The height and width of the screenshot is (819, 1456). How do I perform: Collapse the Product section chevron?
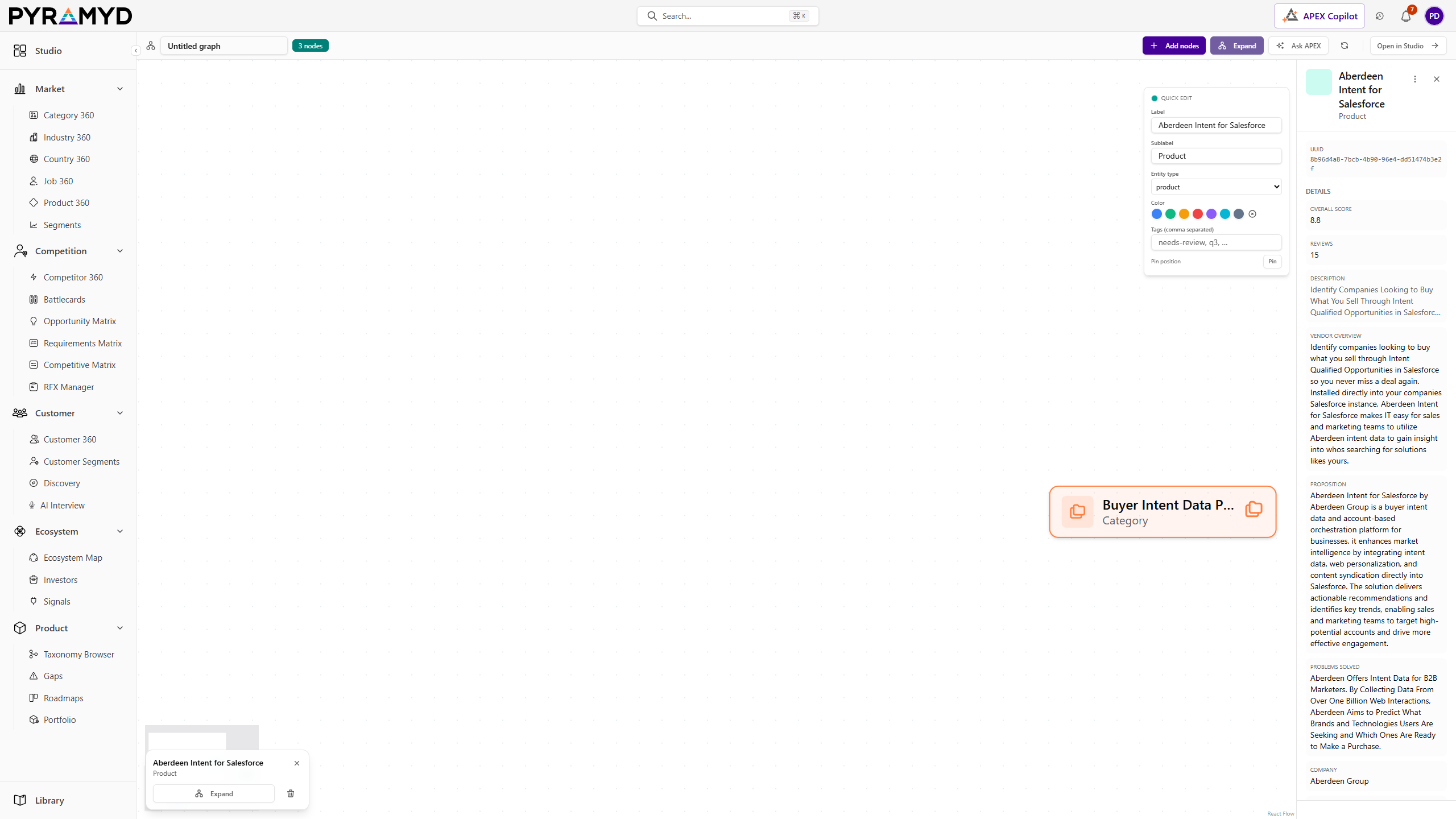pos(120,628)
